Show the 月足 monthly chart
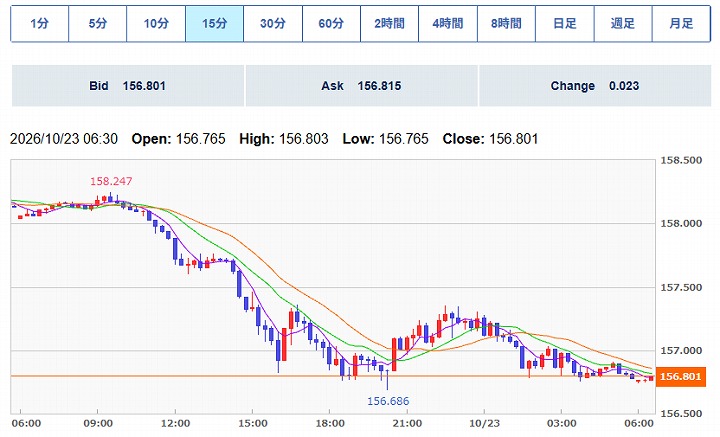This screenshot has height=437, width=720. coord(681,23)
